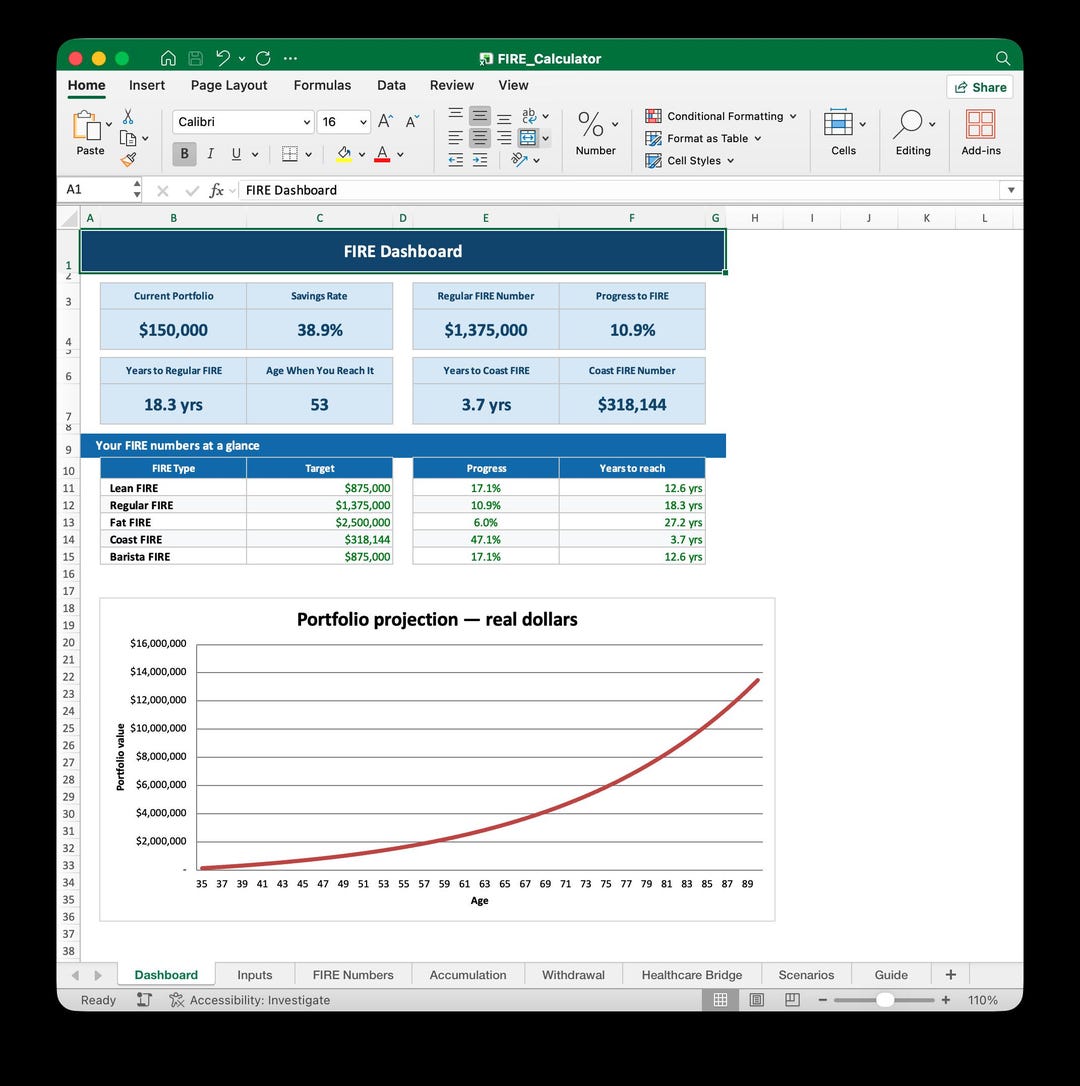Add a new sheet with plus button

click(x=950, y=974)
